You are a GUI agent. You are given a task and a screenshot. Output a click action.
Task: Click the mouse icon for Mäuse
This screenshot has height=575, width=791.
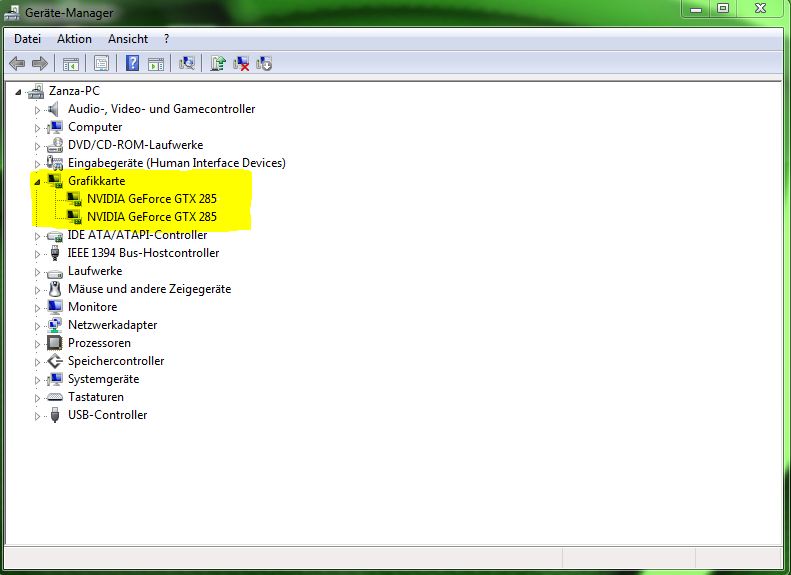(55, 289)
